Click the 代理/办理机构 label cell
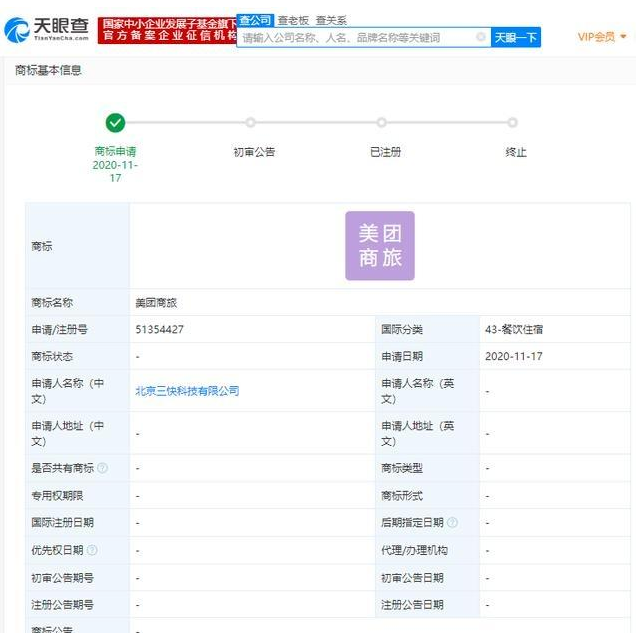Screen dimensions: 636x637 tap(427, 550)
